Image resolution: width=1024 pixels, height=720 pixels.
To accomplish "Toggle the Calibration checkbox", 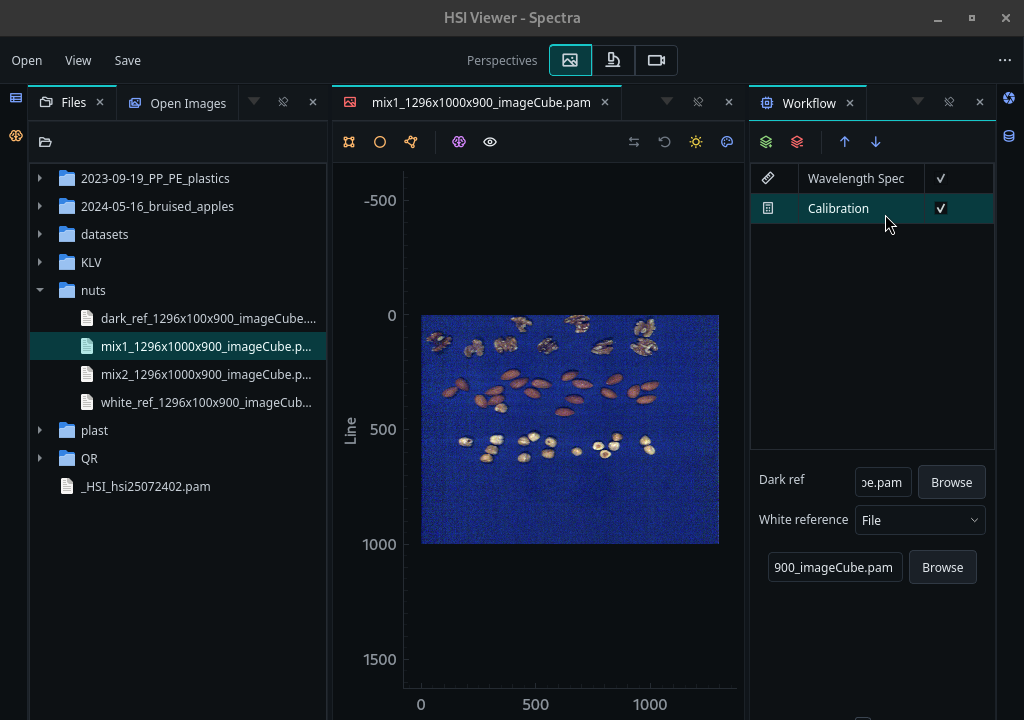I will click(x=941, y=208).
